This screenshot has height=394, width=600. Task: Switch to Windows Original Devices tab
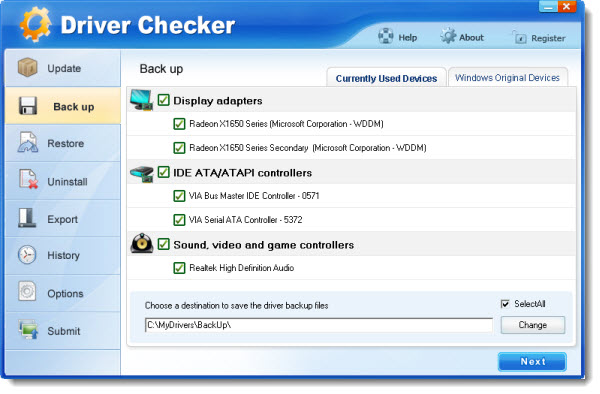507,78
